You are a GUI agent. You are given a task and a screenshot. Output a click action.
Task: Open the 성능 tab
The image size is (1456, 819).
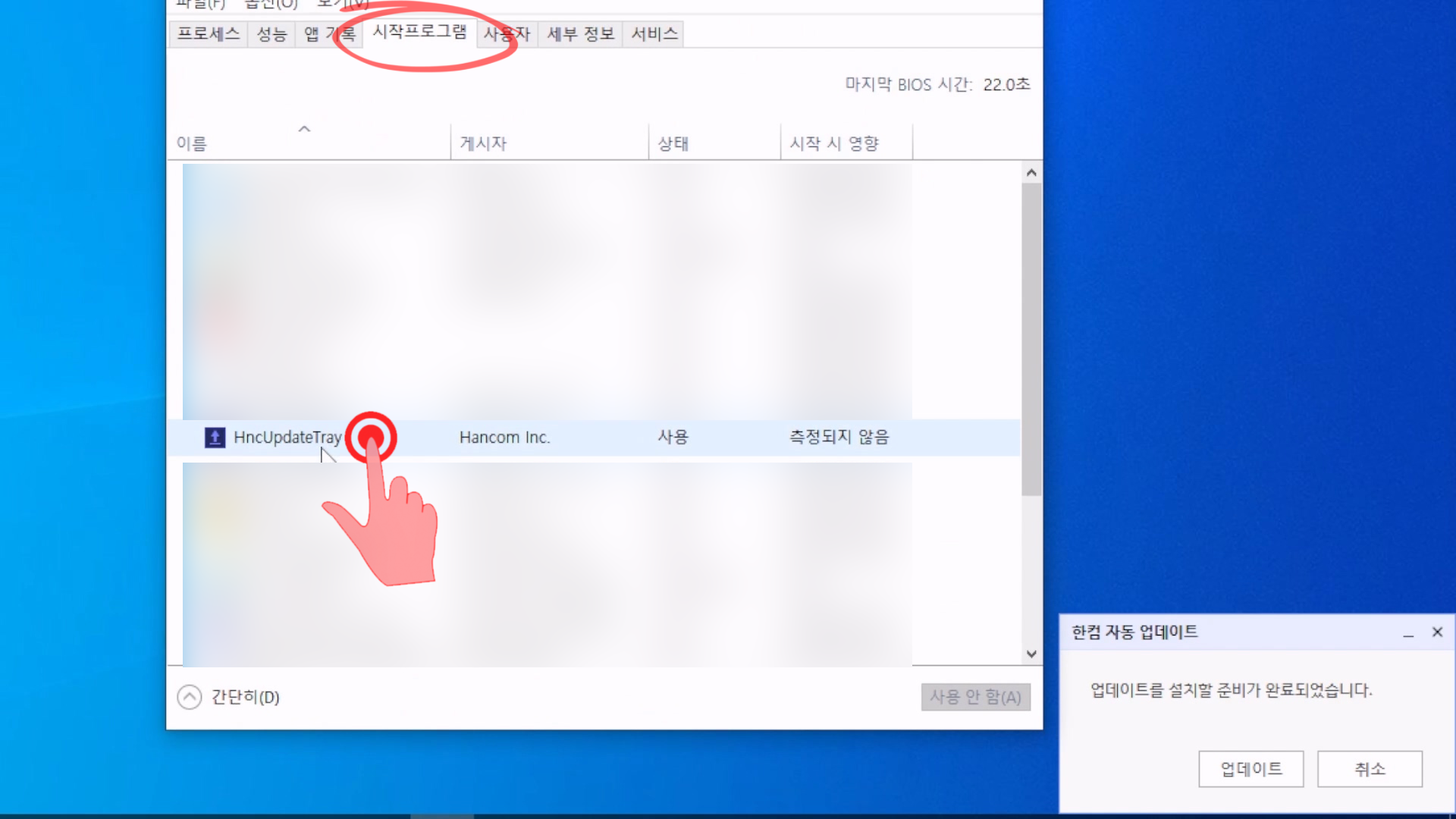pos(271,34)
